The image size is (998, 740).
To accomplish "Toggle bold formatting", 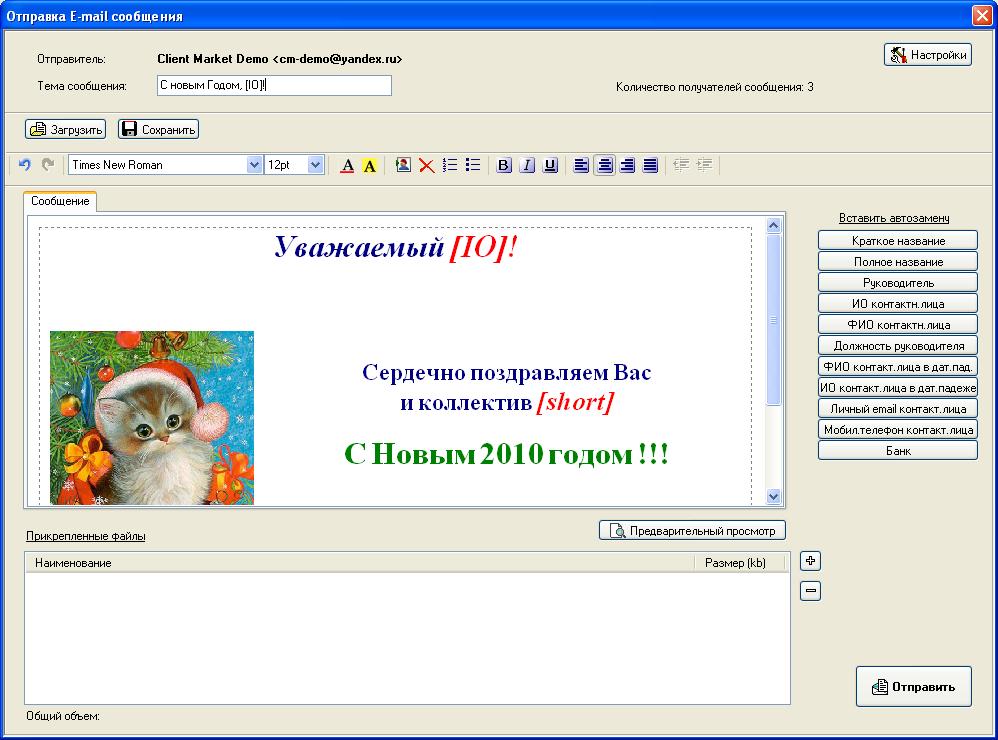I will 503,165.
